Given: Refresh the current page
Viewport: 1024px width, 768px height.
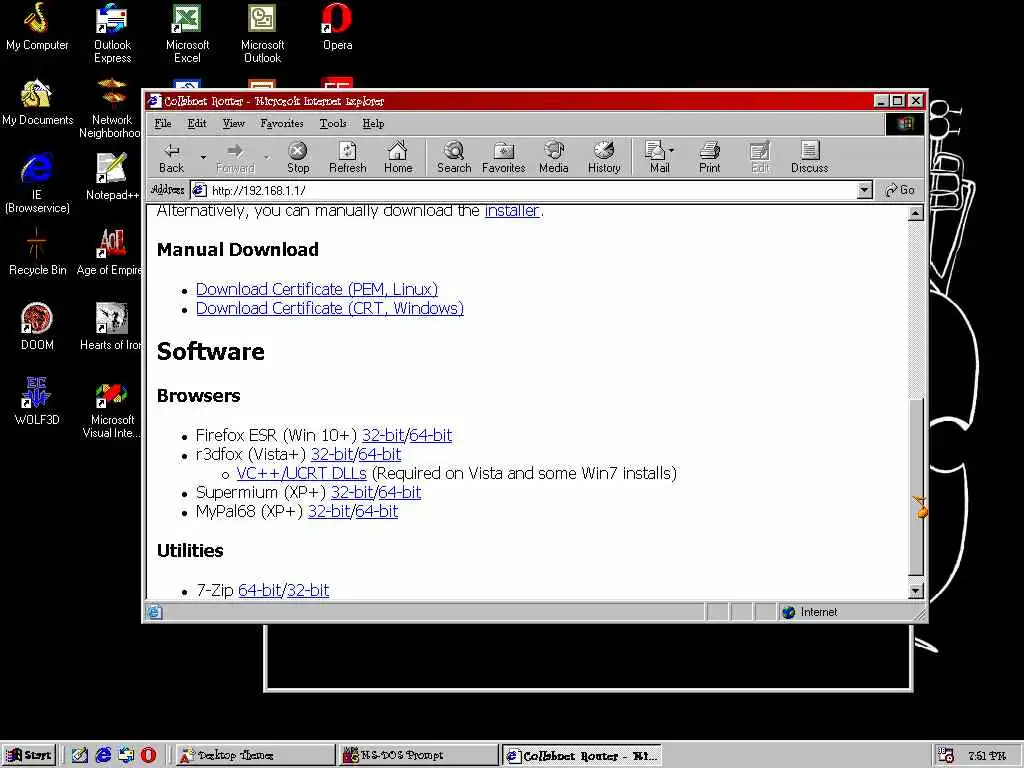Looking at the screenshot, I should 347,157.
